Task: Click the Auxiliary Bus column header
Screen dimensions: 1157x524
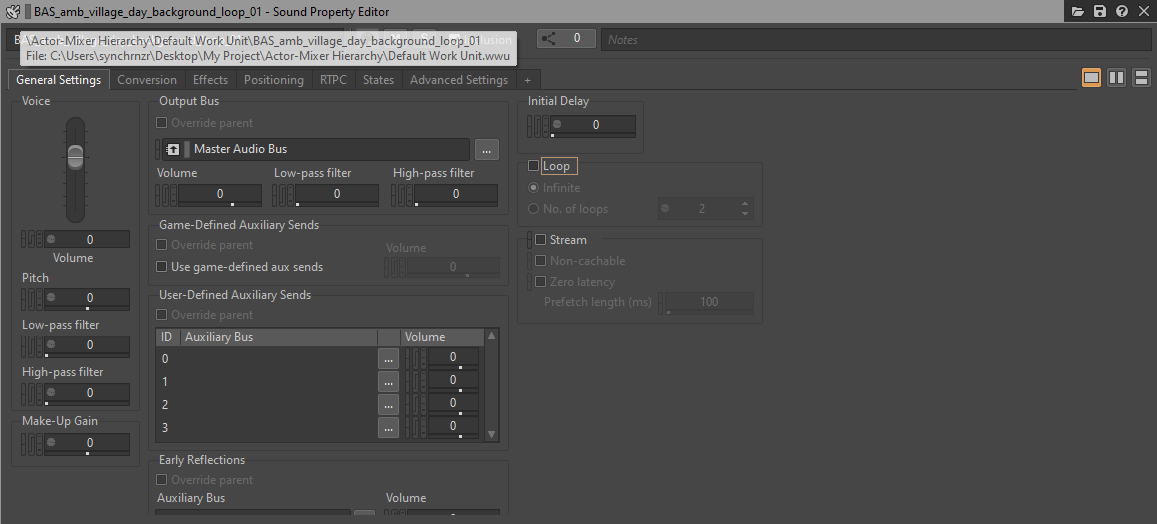Action: point(278,337)
